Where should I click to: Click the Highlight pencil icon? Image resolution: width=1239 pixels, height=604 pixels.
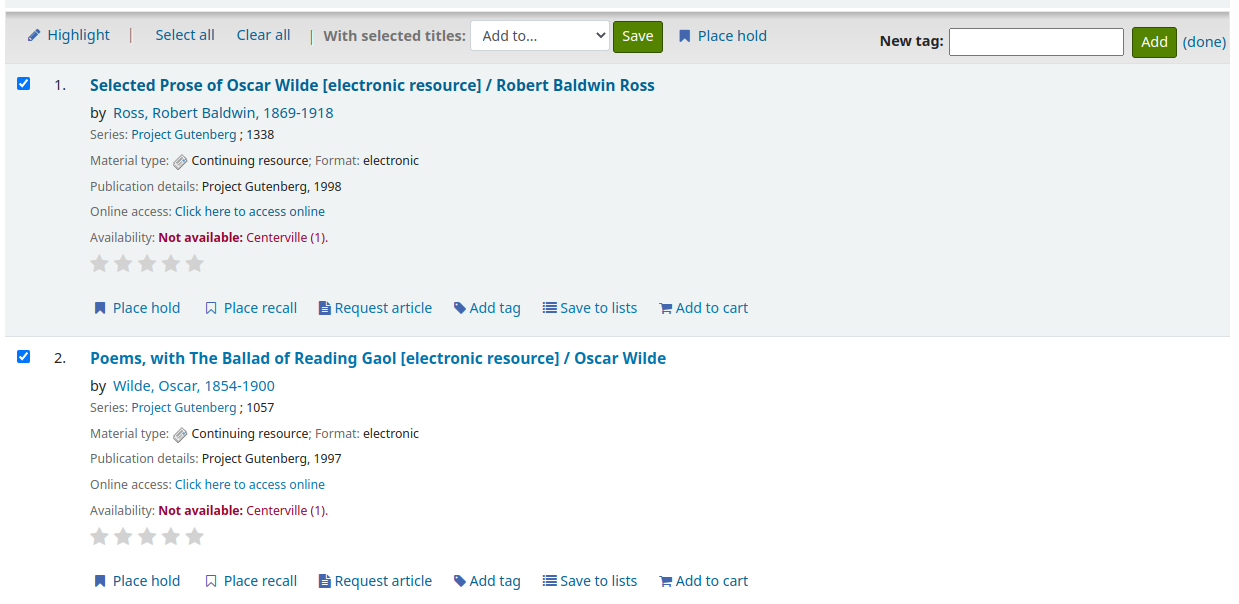(36, 35)
